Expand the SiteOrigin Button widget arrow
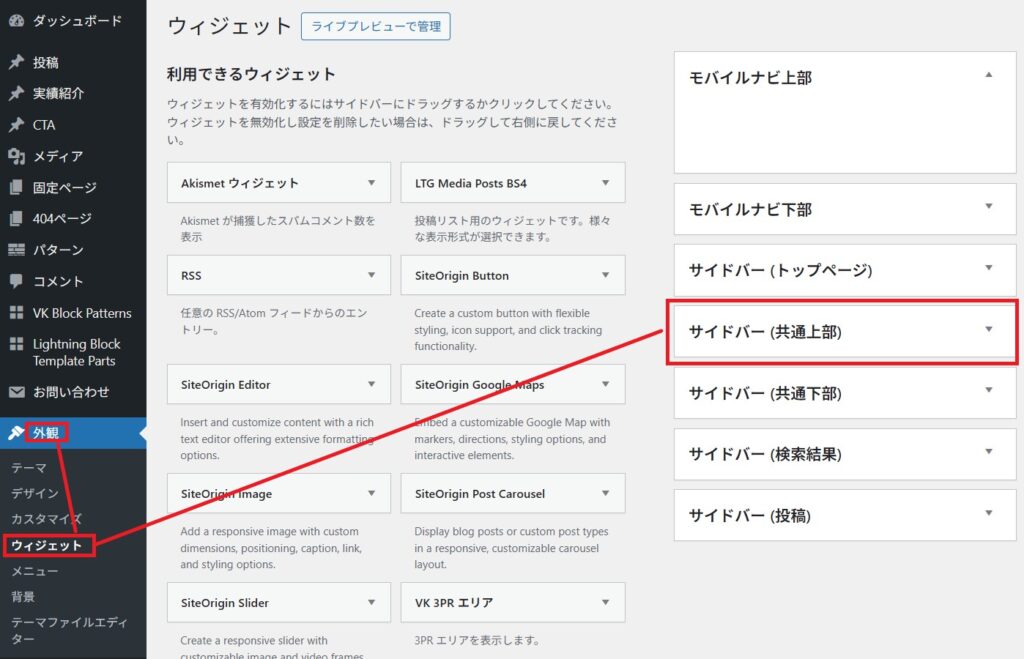The height and width of the screenshot is (659, 1024). (x=605, y=275)
